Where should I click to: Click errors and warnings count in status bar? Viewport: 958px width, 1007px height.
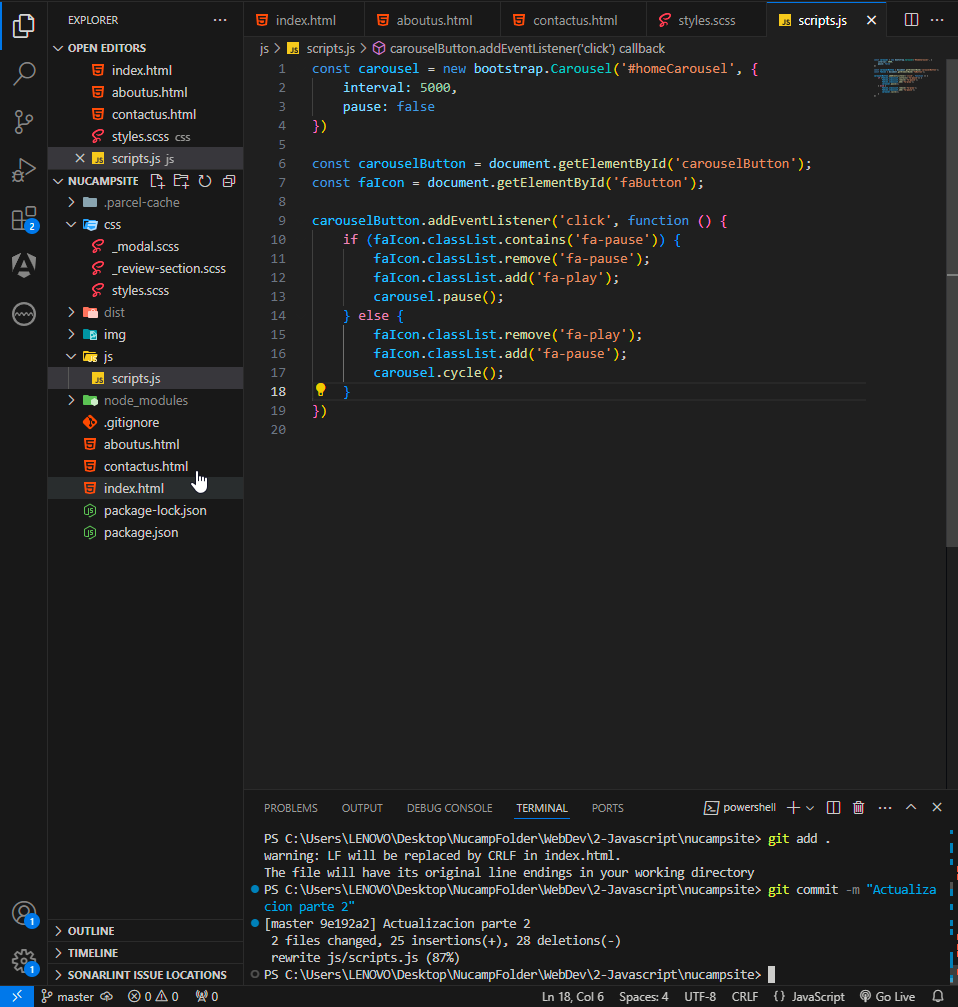[x=153, y=997]
